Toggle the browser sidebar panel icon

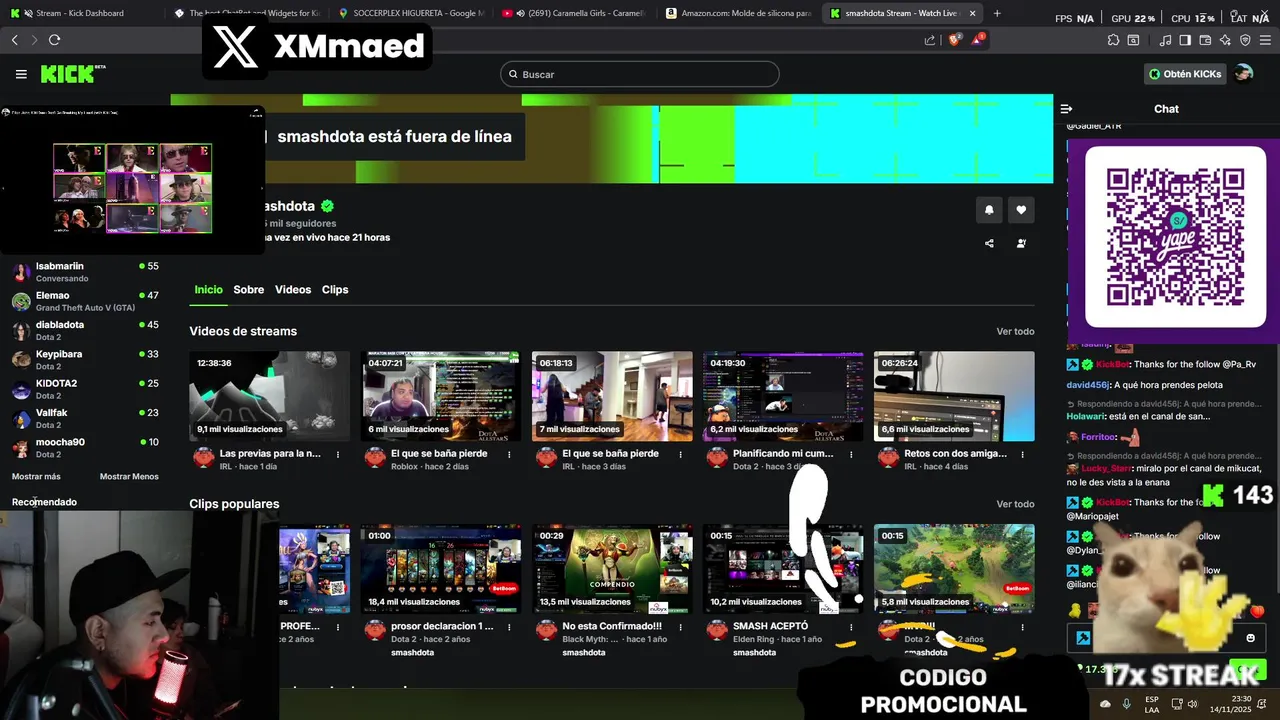[1185, 40]
